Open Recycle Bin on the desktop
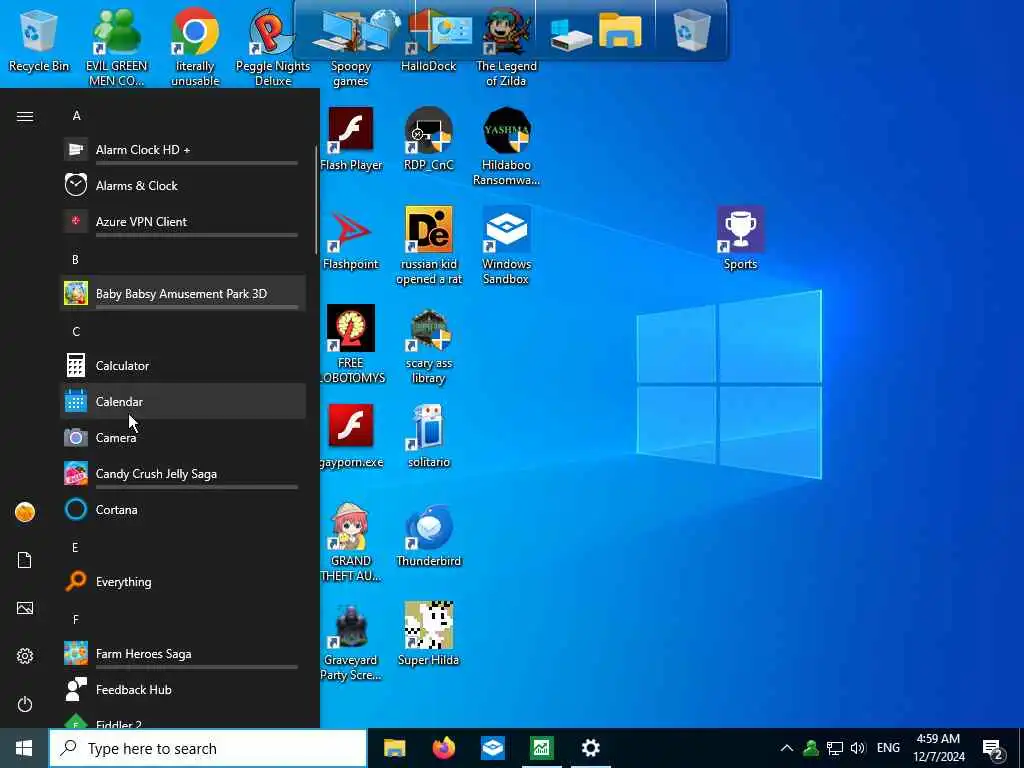 pos(39,40)
